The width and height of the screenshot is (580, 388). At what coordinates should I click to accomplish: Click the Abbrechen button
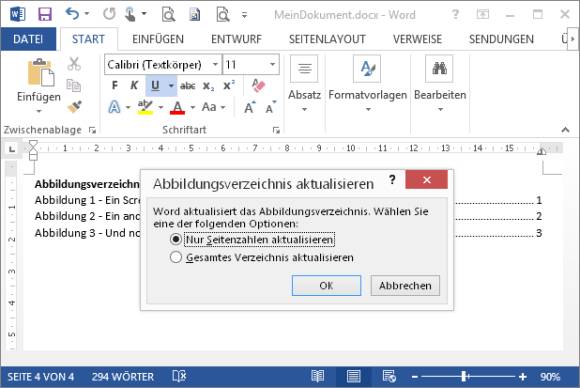tap(405, 286)
